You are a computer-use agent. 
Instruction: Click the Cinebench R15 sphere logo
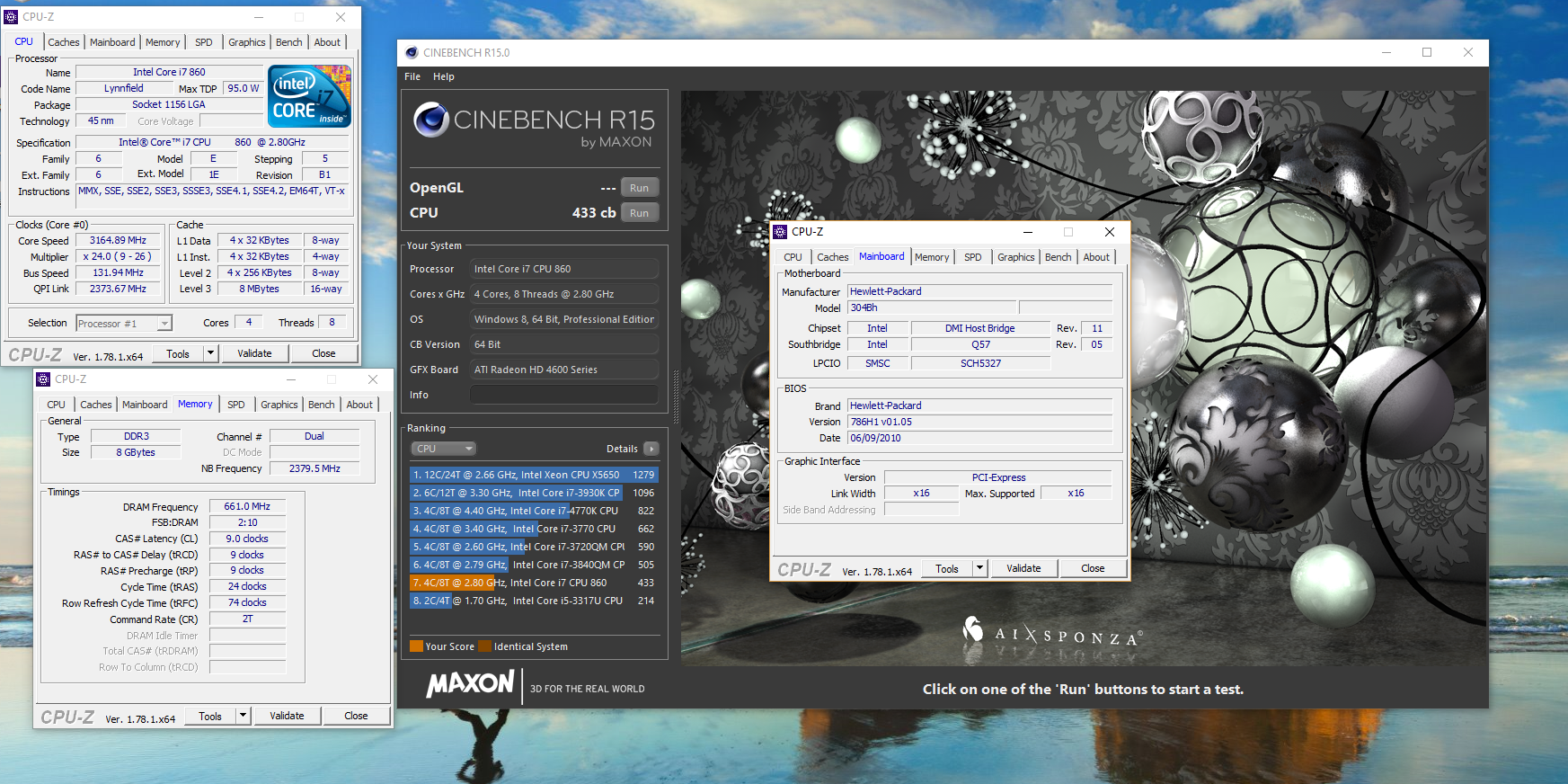point(431,120)
